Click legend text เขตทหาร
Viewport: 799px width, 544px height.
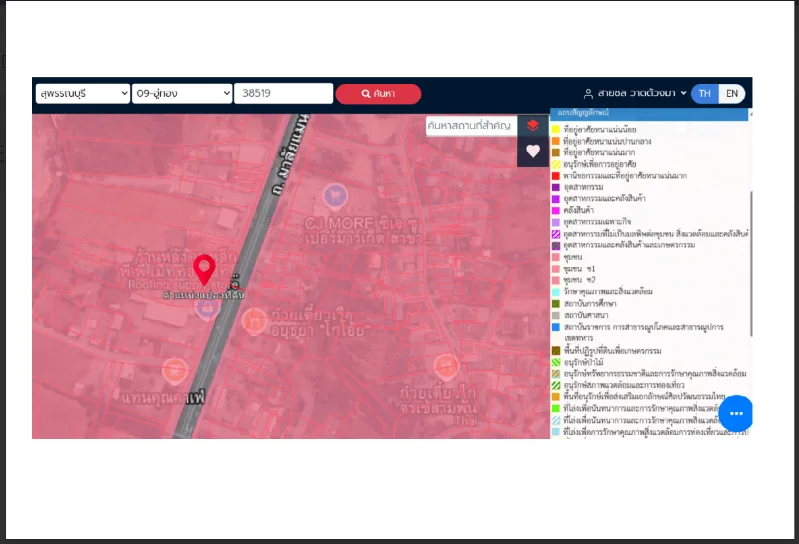579,338
